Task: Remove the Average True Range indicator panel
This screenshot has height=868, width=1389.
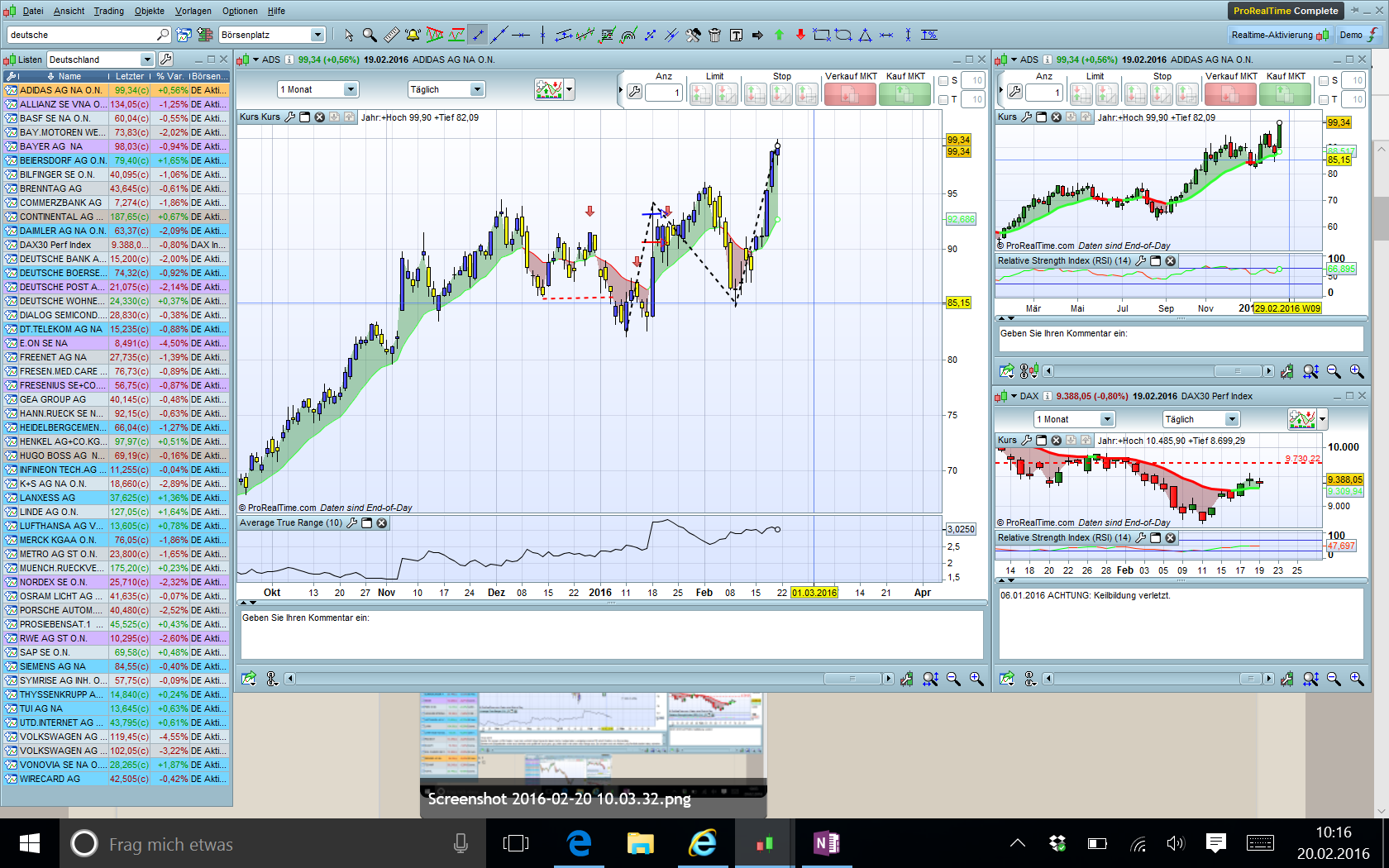Action: [x=382, y=523]
